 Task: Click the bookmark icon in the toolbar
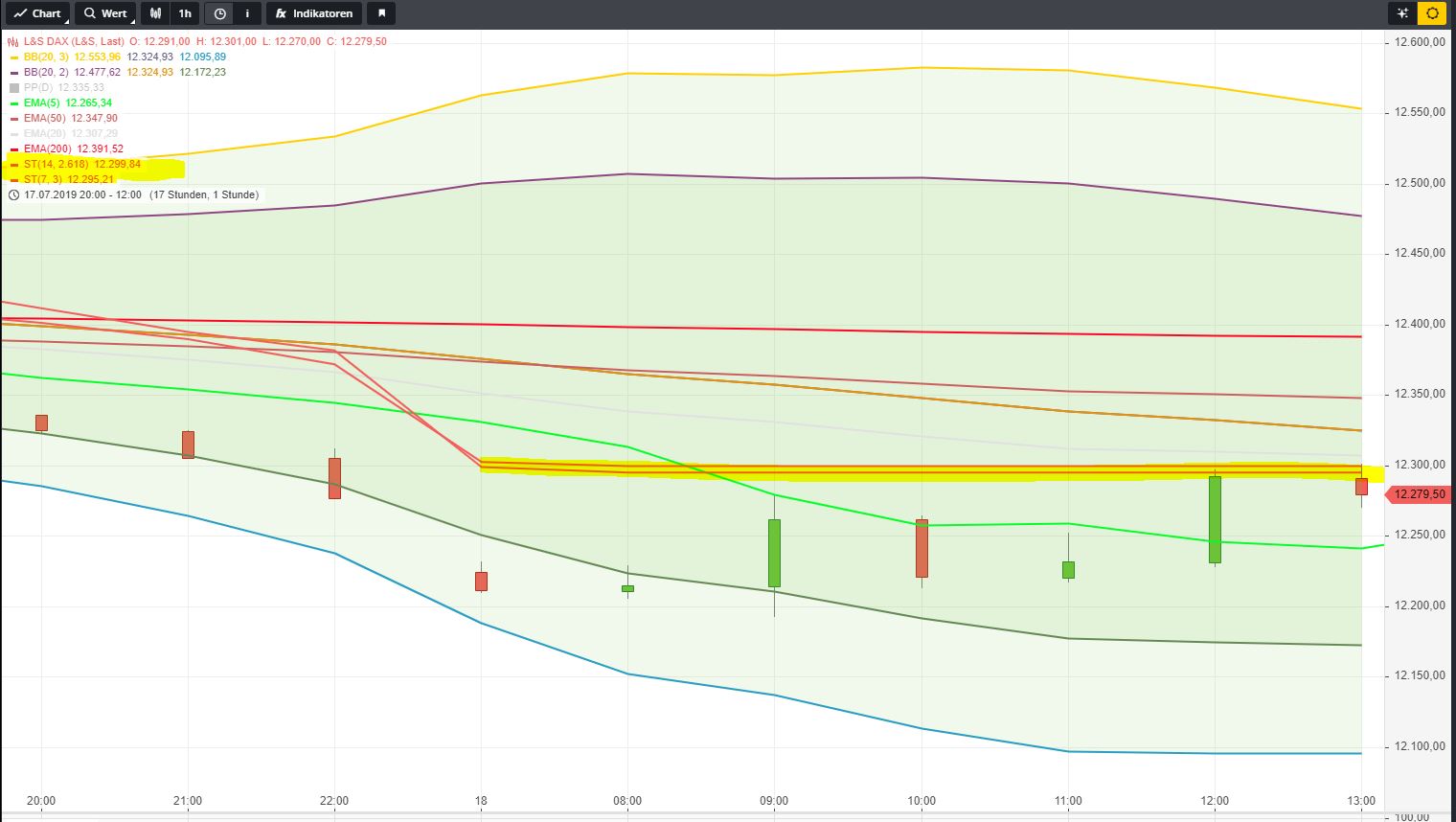tap(381, 13)
